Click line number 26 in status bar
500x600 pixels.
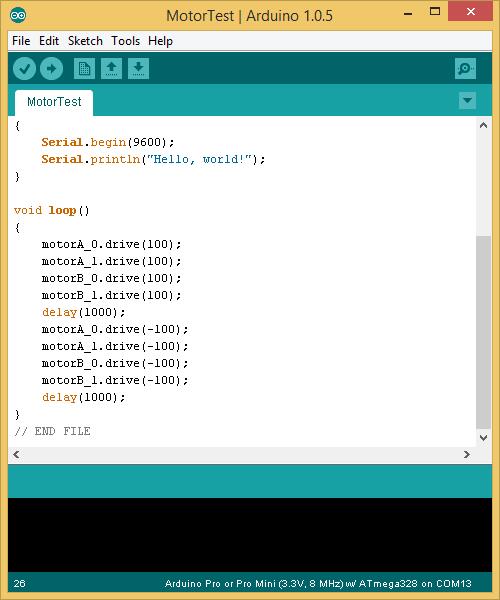(19, 584)
